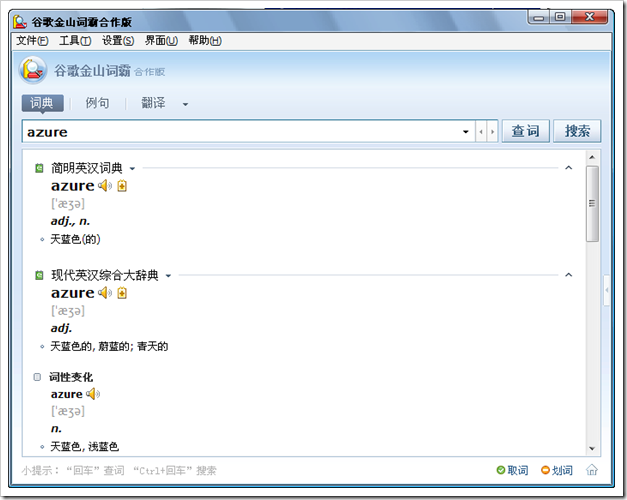This screenshot has width=627, height=500.
Task: Play pronunciation under 词性变化 section
Action: click(x=93, y=394)
